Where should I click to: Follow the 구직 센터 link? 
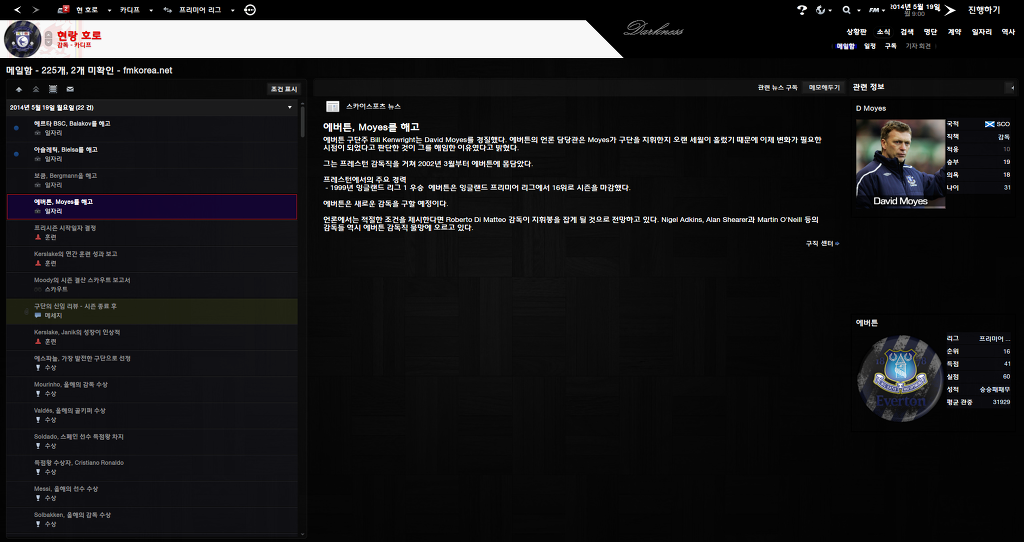click(x=822, y=244)
